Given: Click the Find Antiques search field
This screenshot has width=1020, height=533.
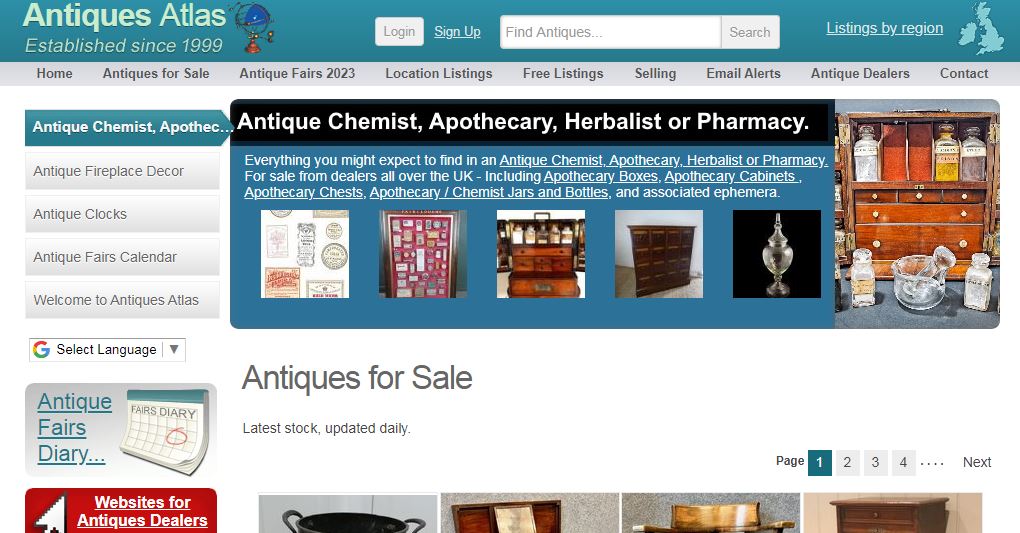Looking at the screenshot, I should [610, 32].
